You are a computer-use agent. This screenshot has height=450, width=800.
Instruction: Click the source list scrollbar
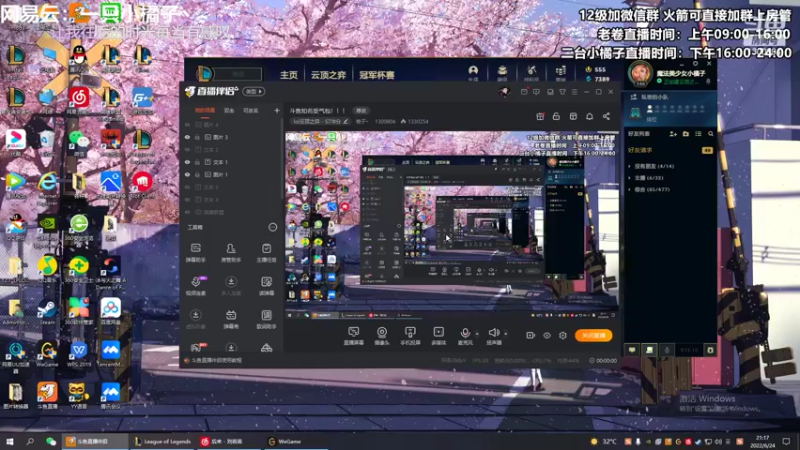pos(281,158)
